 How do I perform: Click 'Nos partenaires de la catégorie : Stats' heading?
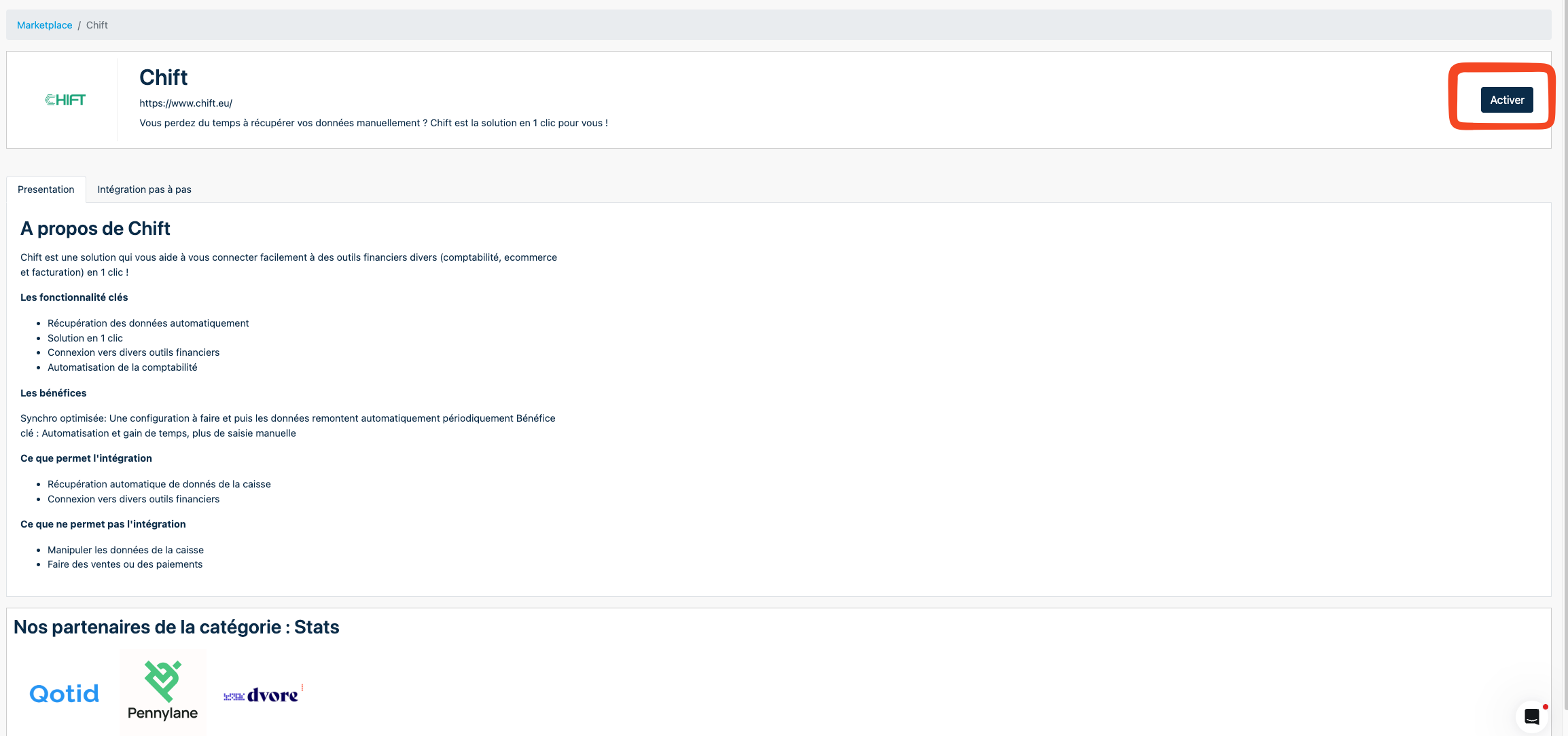177,627
